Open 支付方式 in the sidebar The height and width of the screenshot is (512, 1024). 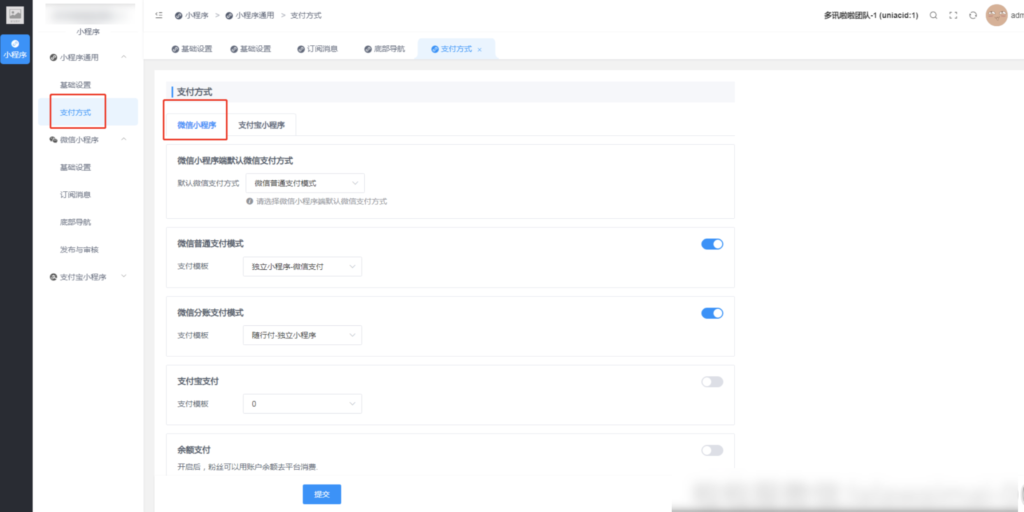88,112
